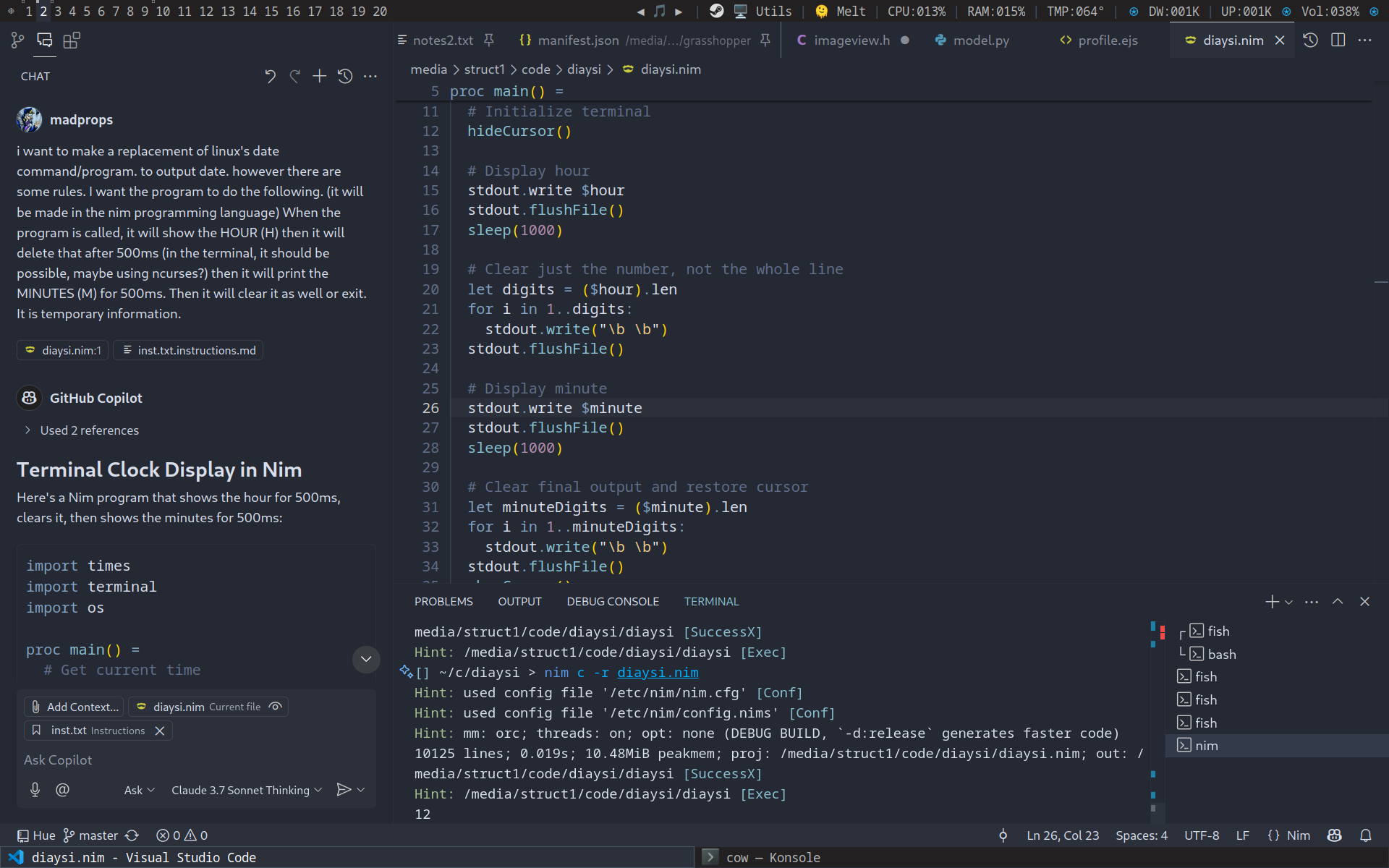Open master branch in status bar
This screenshot has height=868, width=1389.
[x=90, y=835]
